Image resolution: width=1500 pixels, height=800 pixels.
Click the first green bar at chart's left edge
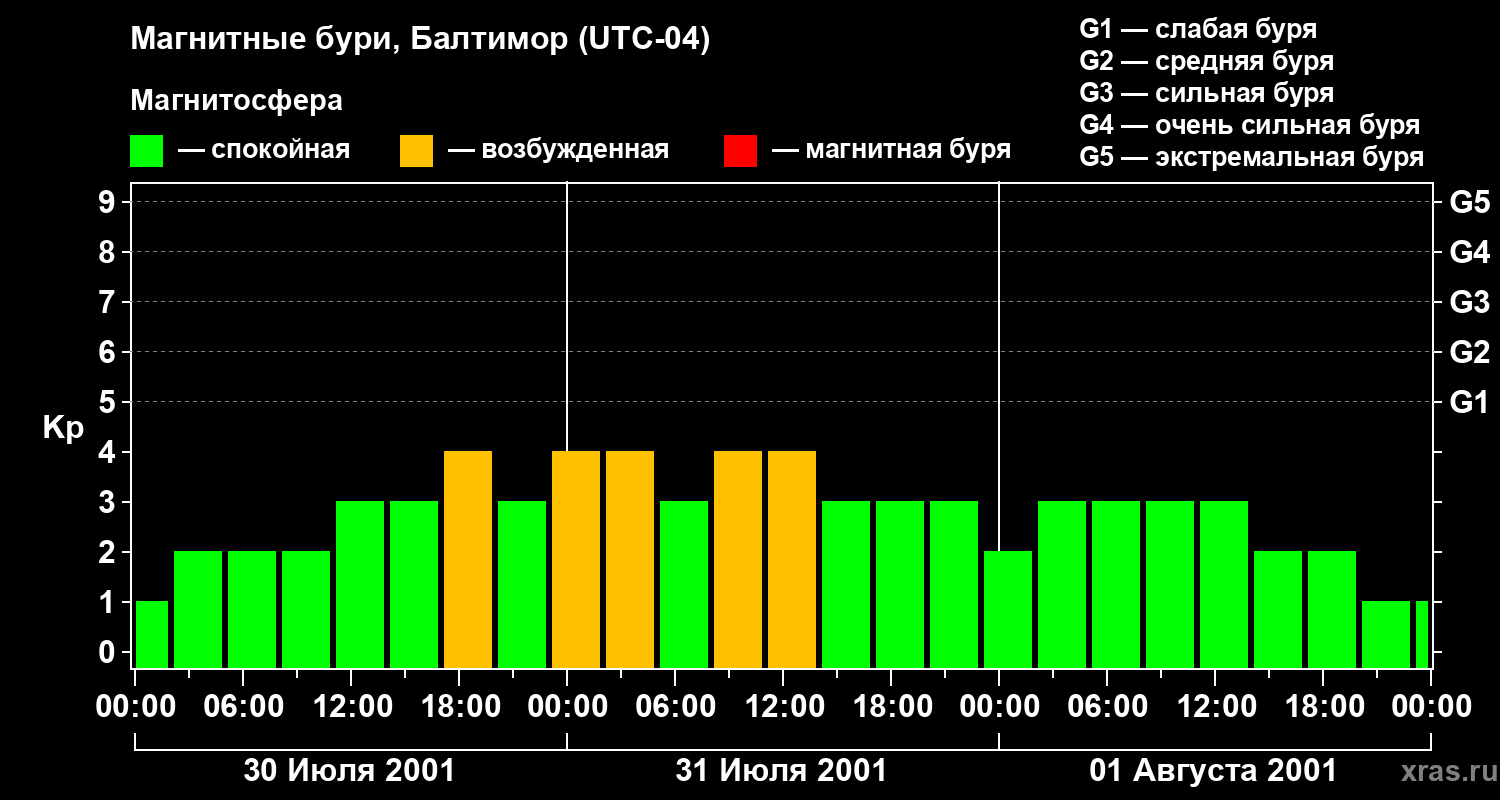[x=152, y=634]
